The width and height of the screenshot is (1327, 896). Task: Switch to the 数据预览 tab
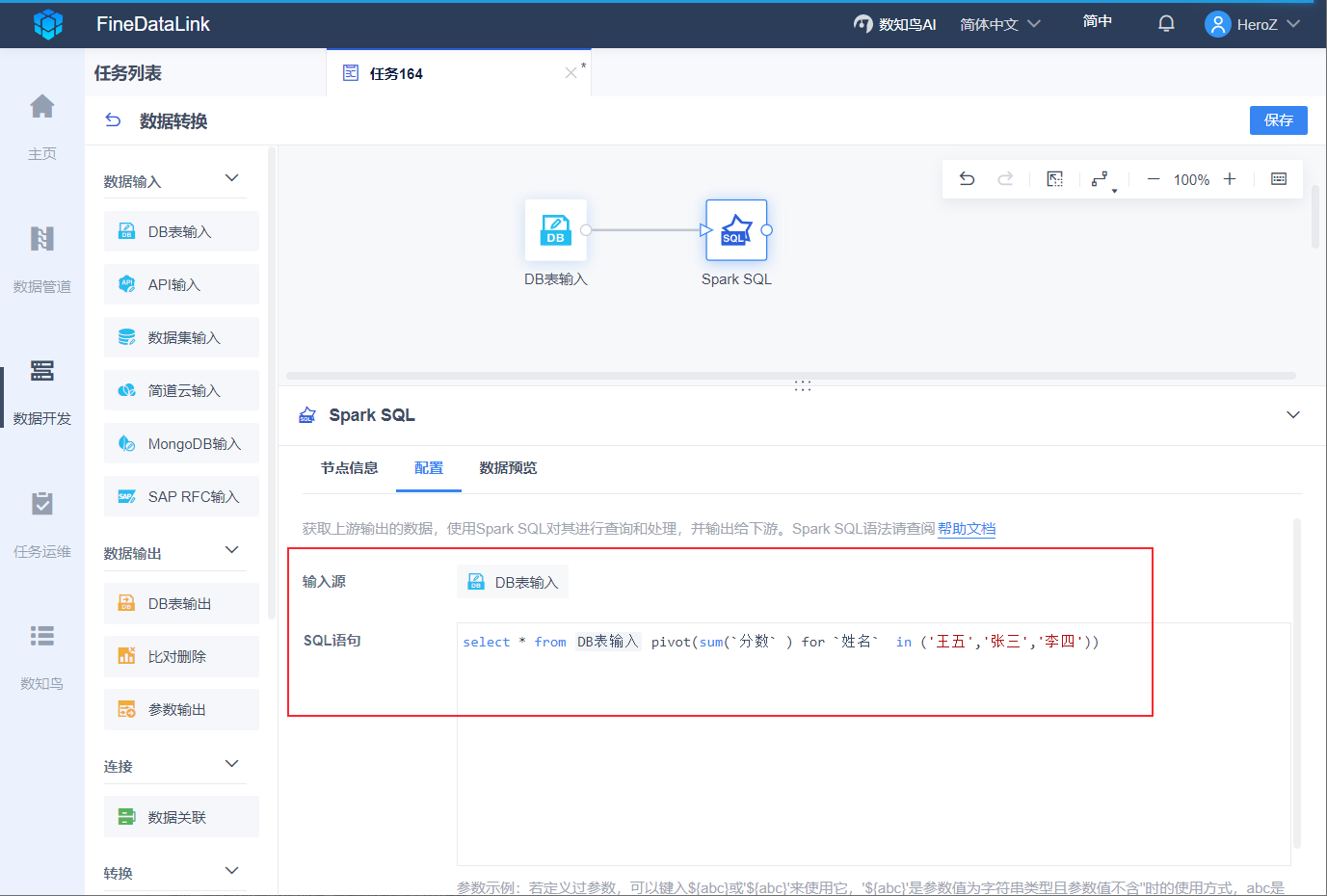[508, 468]
